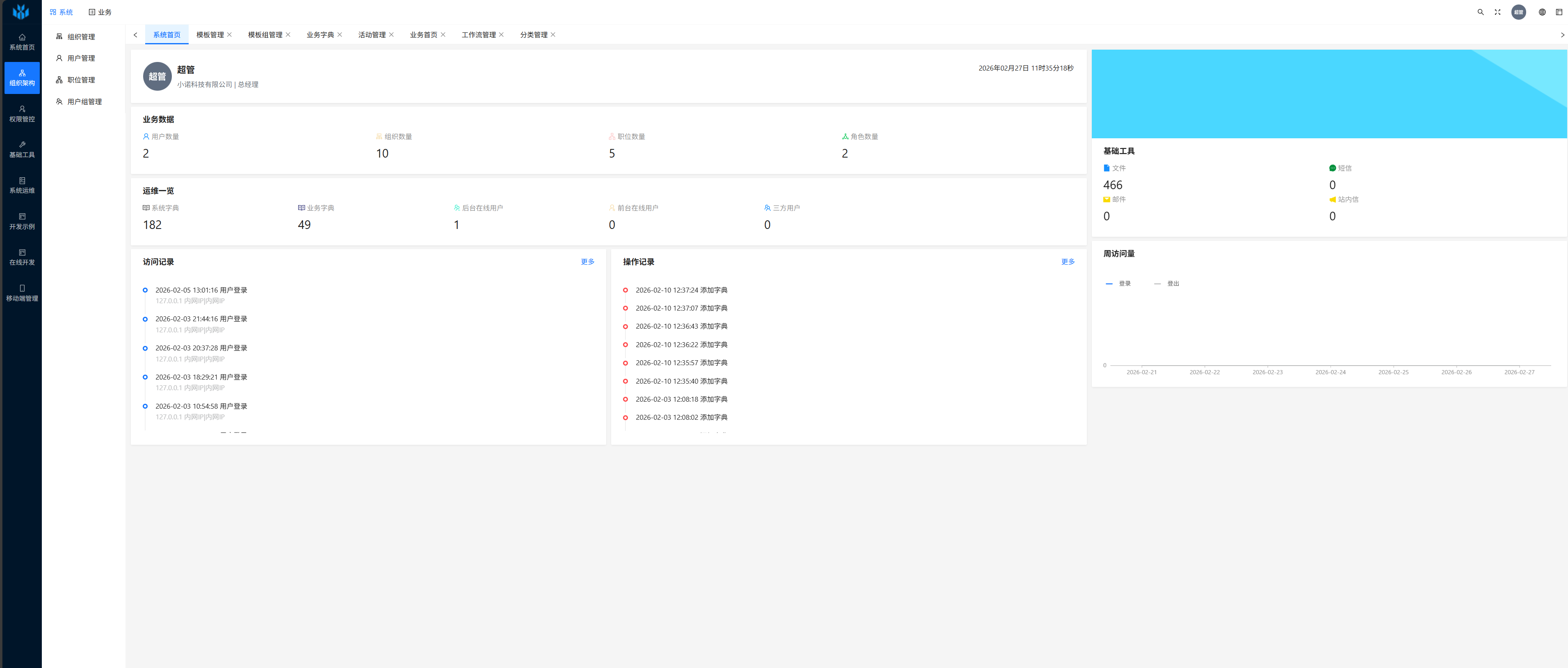This screenshot has height=668, width=1568.
Task: Switch to the 工作流管理 tab
Action: tap(478, 35)
